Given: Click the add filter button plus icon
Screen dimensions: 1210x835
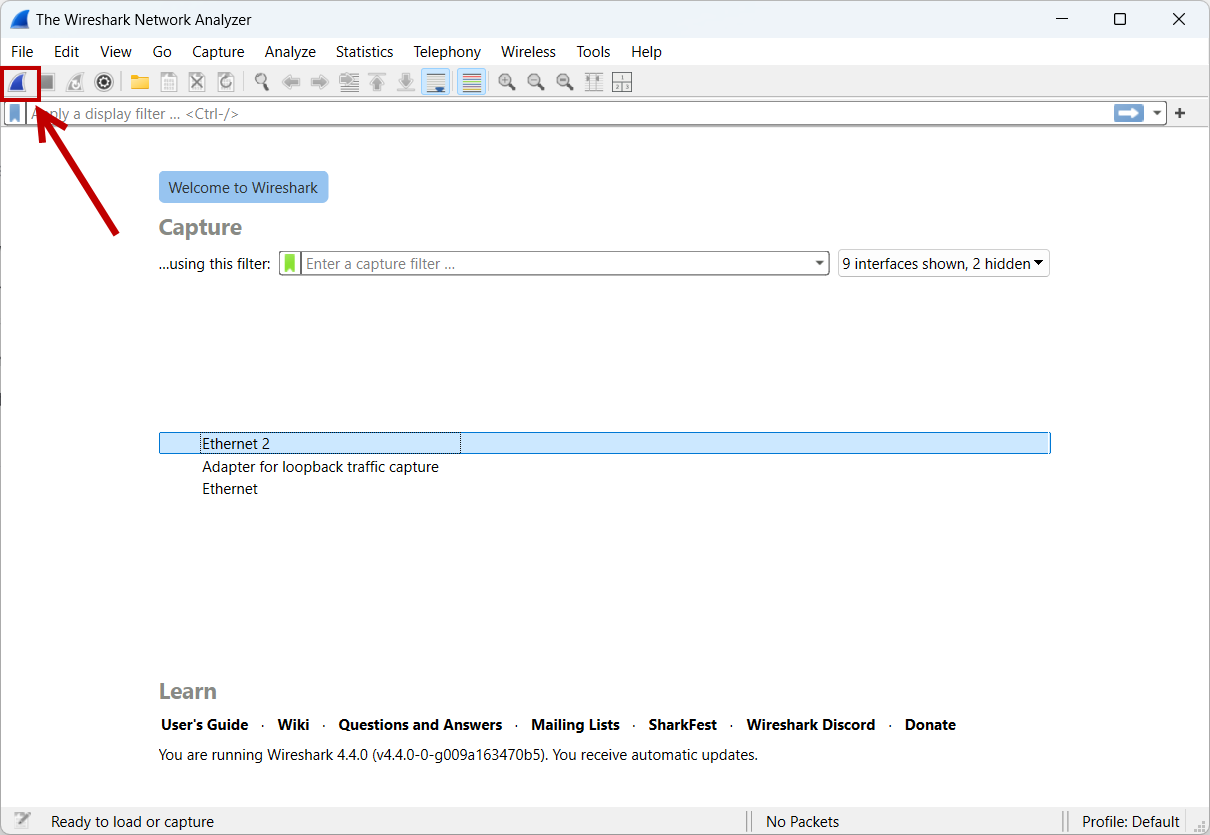Looking at the screenshot, I should [x=1180, y=114].
